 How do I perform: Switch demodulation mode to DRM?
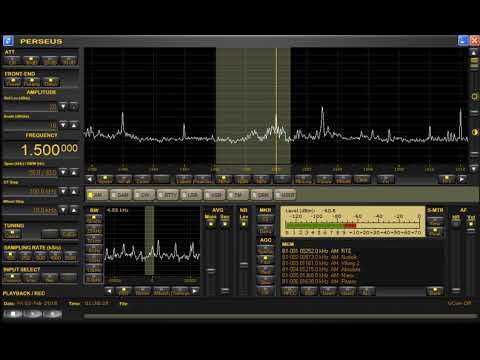tap(261, 195)
